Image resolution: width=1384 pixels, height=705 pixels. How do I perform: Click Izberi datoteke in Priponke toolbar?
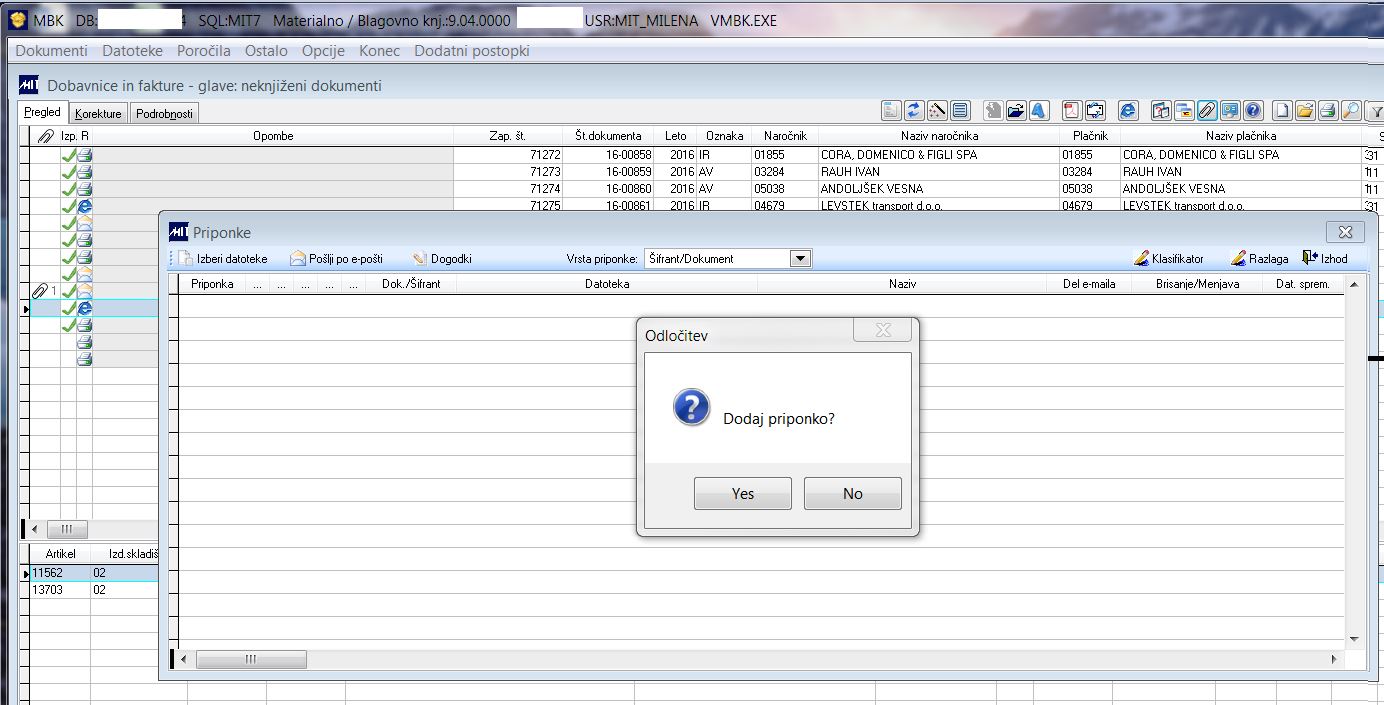[x=224, y=259]
